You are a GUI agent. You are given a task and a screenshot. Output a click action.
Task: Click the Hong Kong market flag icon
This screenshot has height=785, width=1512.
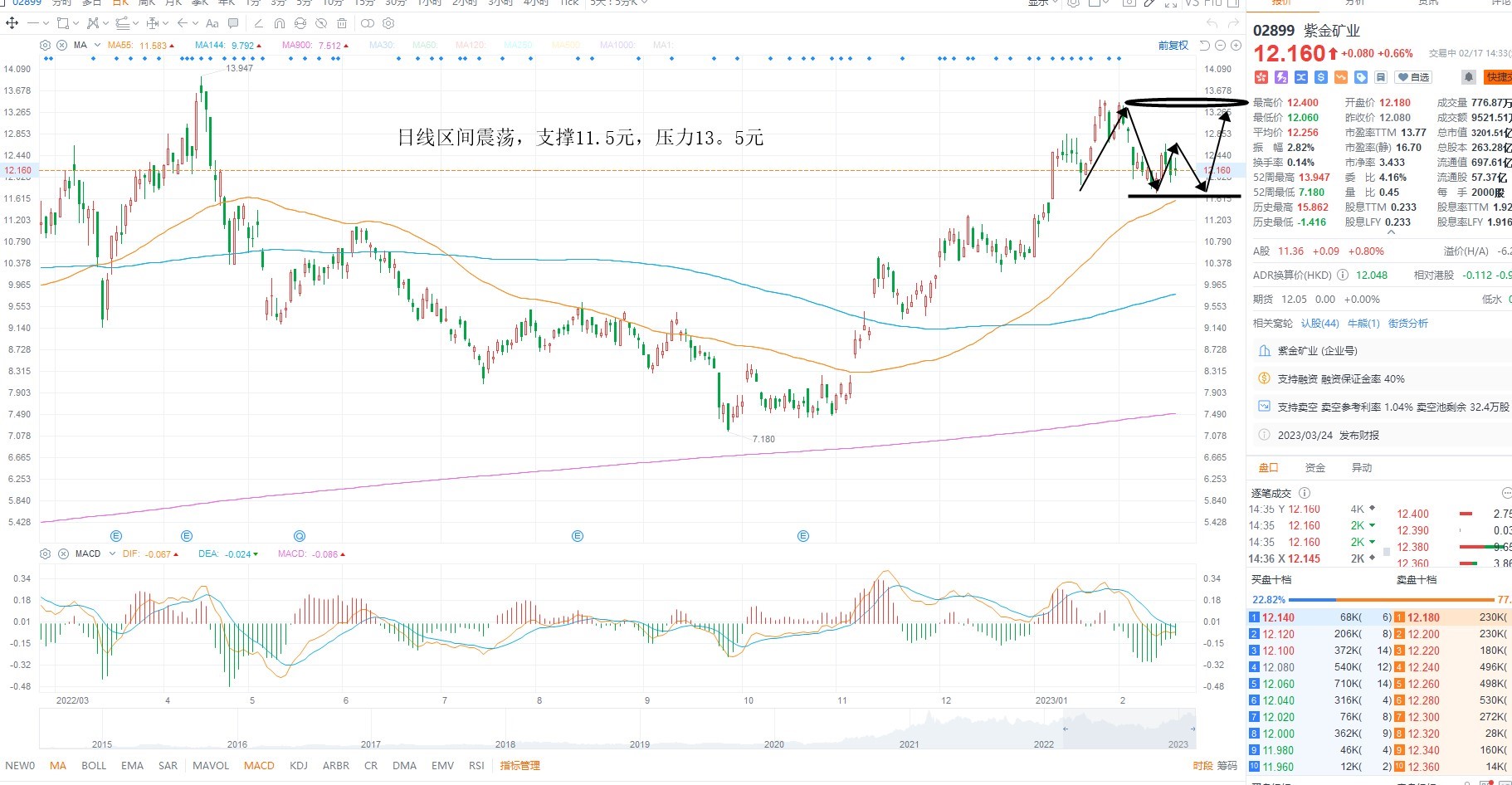point(1261,77)
